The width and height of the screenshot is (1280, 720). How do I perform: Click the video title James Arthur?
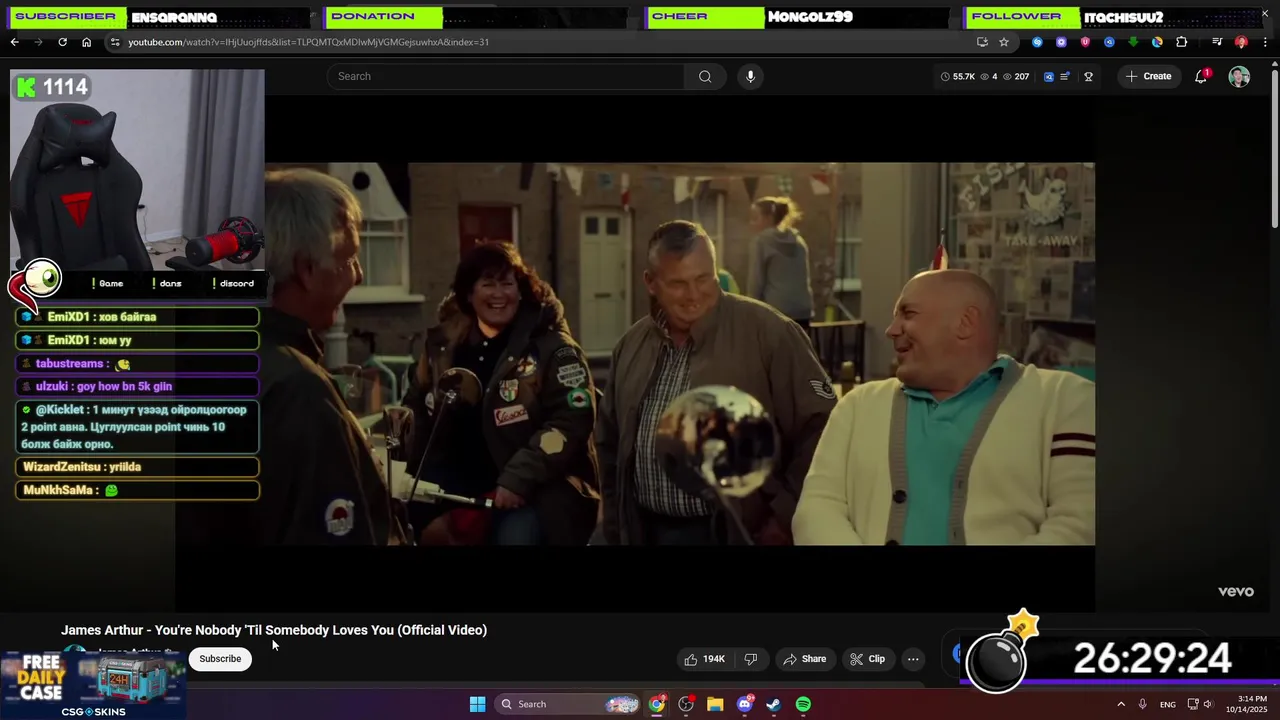[x=274, y=630]
